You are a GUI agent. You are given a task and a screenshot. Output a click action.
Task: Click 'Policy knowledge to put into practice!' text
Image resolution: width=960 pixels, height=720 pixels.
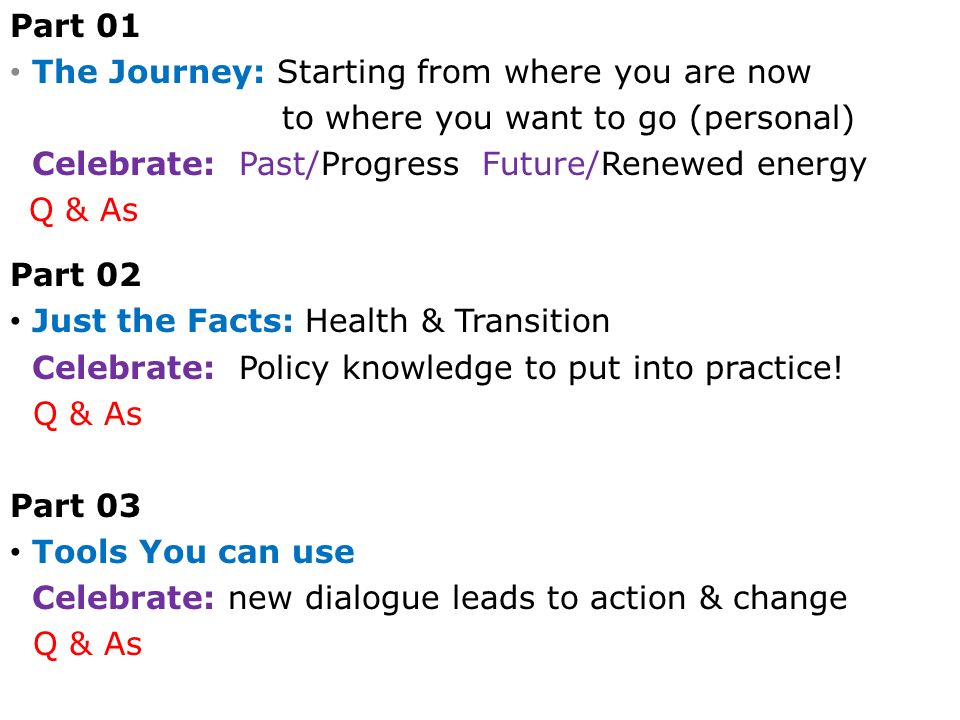tap(541, 369)
